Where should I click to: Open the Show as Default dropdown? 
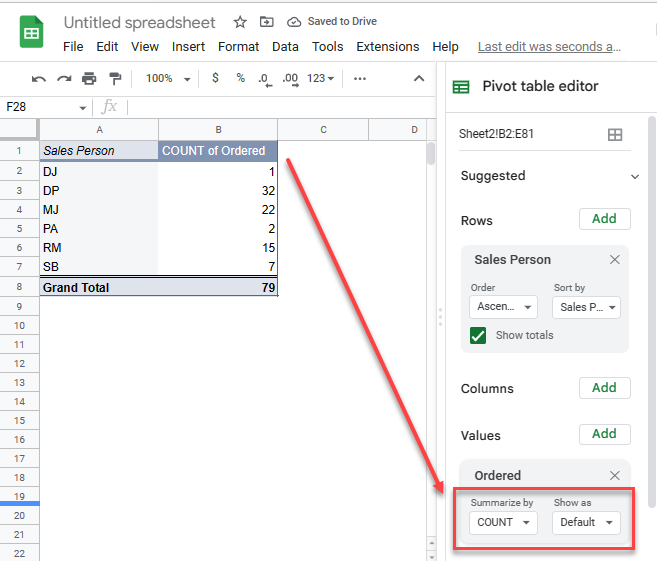pos(585,522)
